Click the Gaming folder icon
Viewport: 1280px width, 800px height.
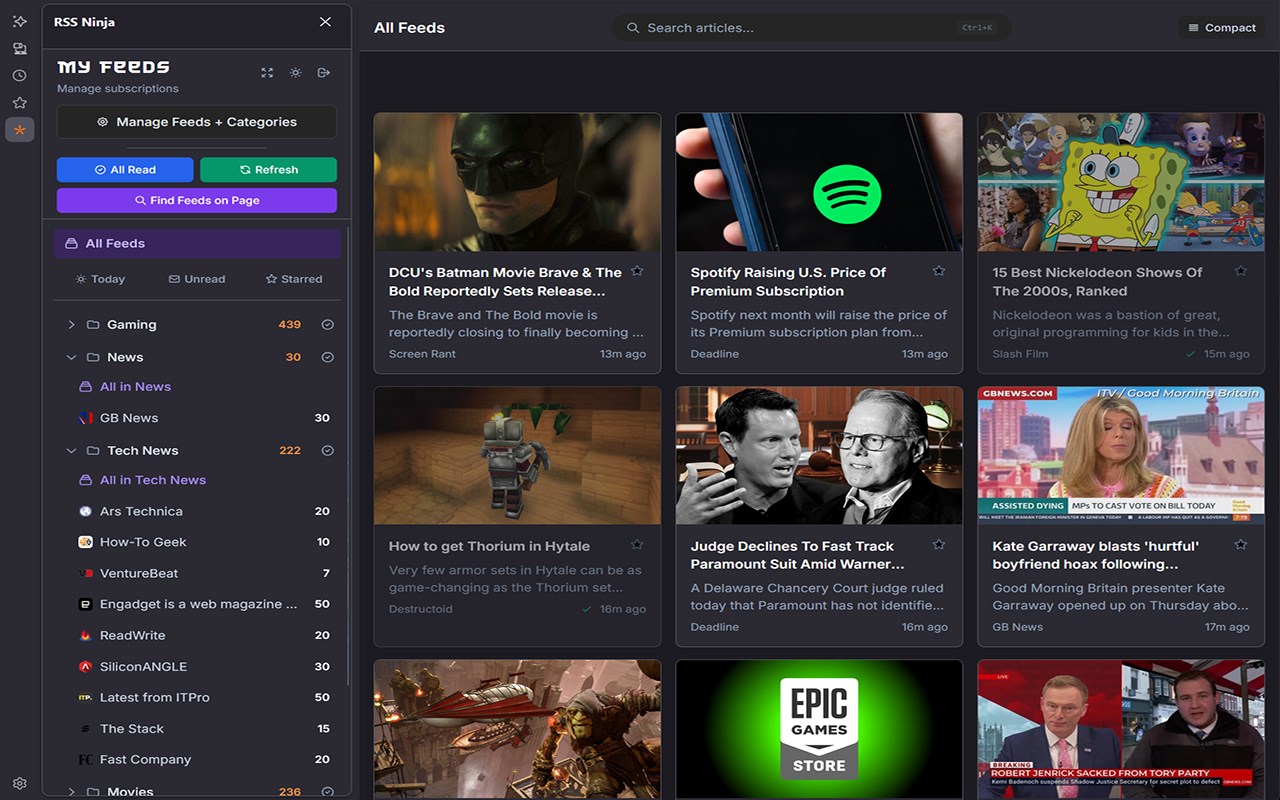tap(93, 325)
